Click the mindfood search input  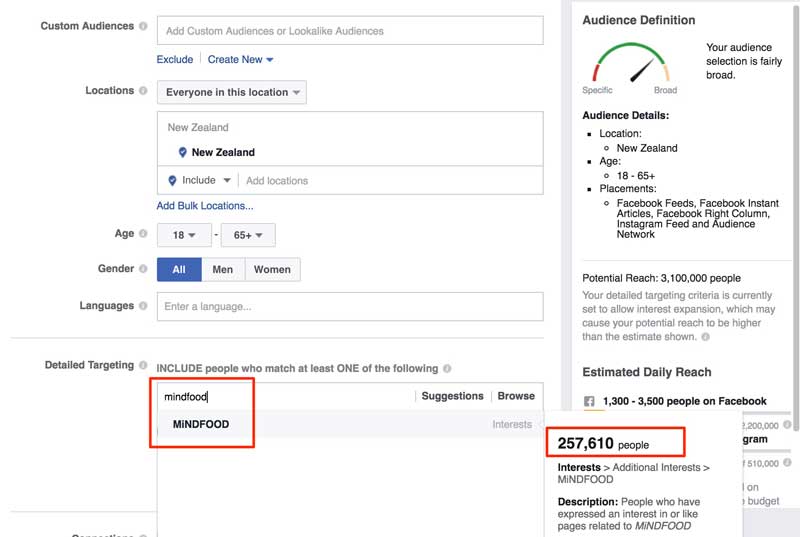286,396
